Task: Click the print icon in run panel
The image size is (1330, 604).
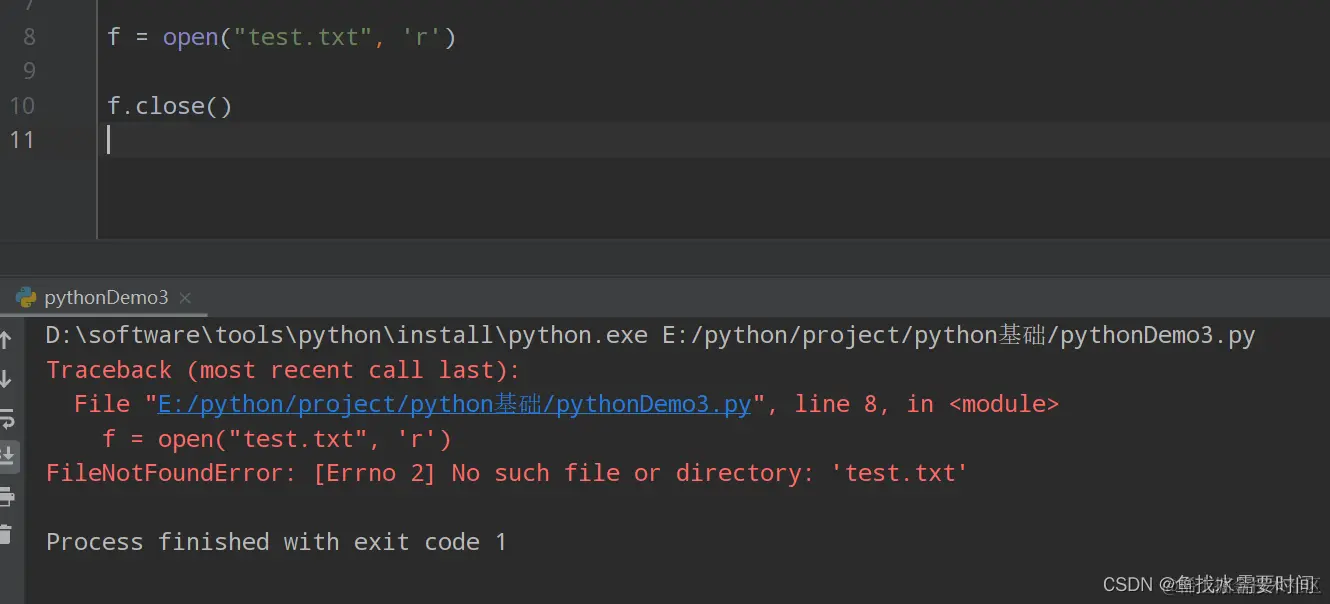Action: [x=7, y=496]
